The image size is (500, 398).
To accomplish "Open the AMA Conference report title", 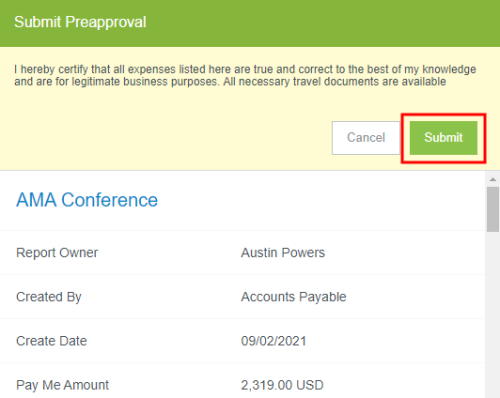I will click(87, 200).
